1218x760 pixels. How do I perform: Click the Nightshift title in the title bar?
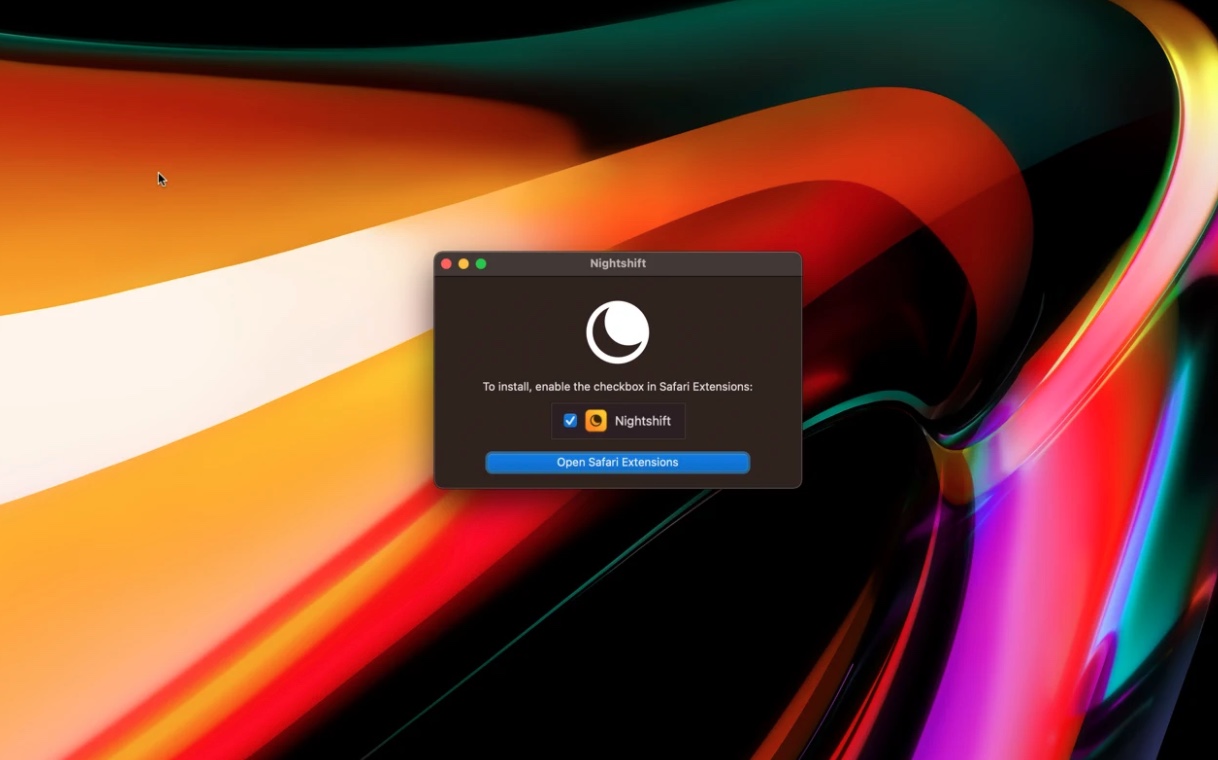tap(617, 264)
